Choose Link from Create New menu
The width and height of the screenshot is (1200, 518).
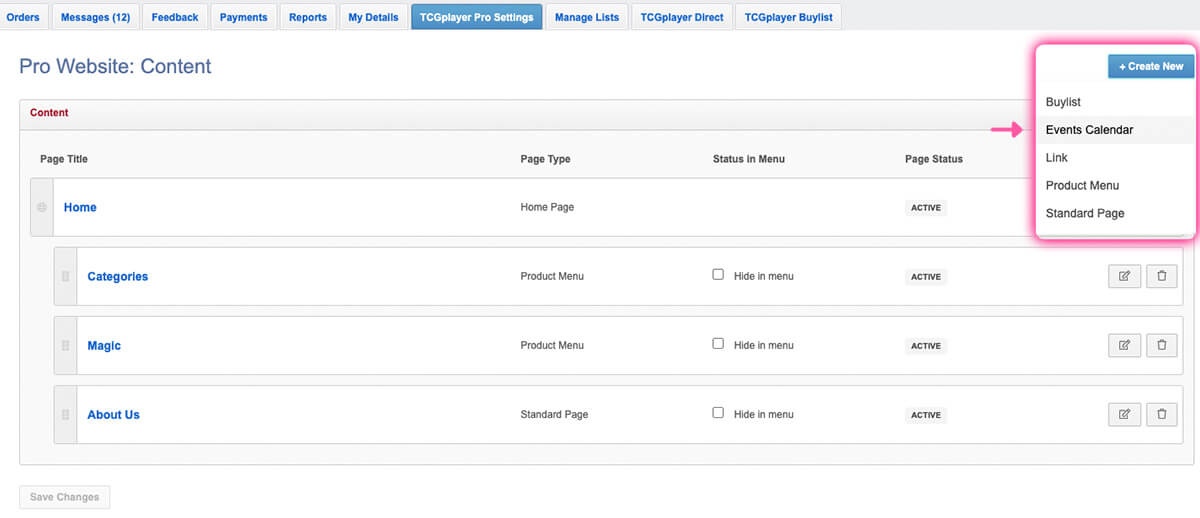pos(1115,158)
